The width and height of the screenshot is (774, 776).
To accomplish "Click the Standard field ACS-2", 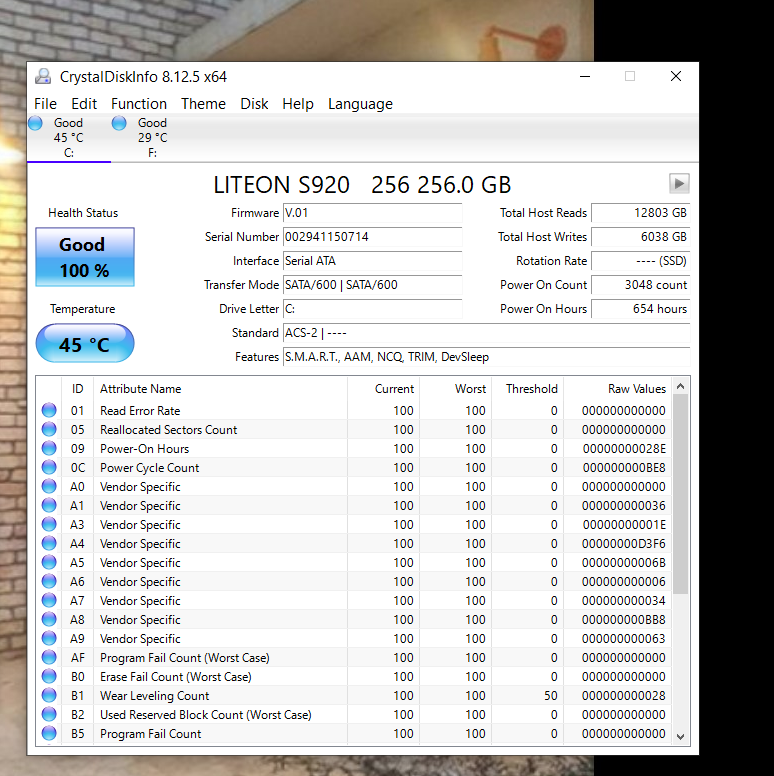I will tap(486, 333).
